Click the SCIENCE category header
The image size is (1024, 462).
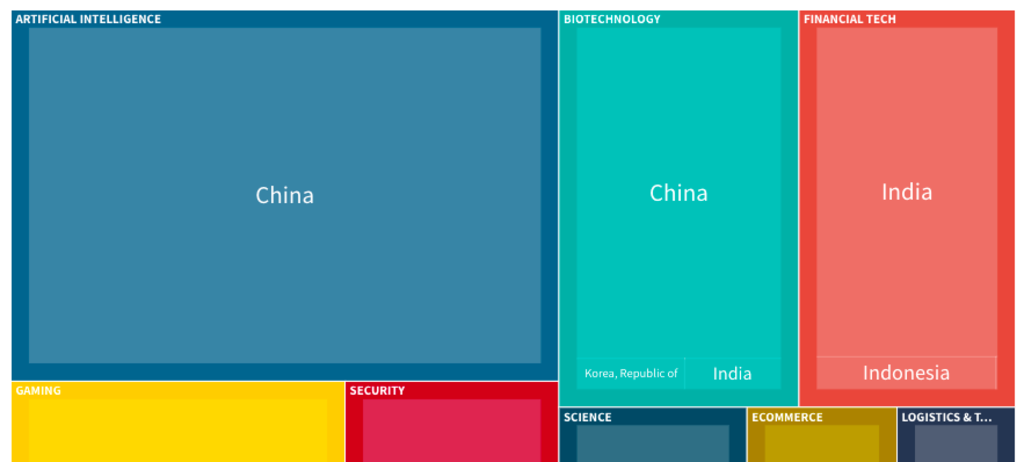point(588,417)
